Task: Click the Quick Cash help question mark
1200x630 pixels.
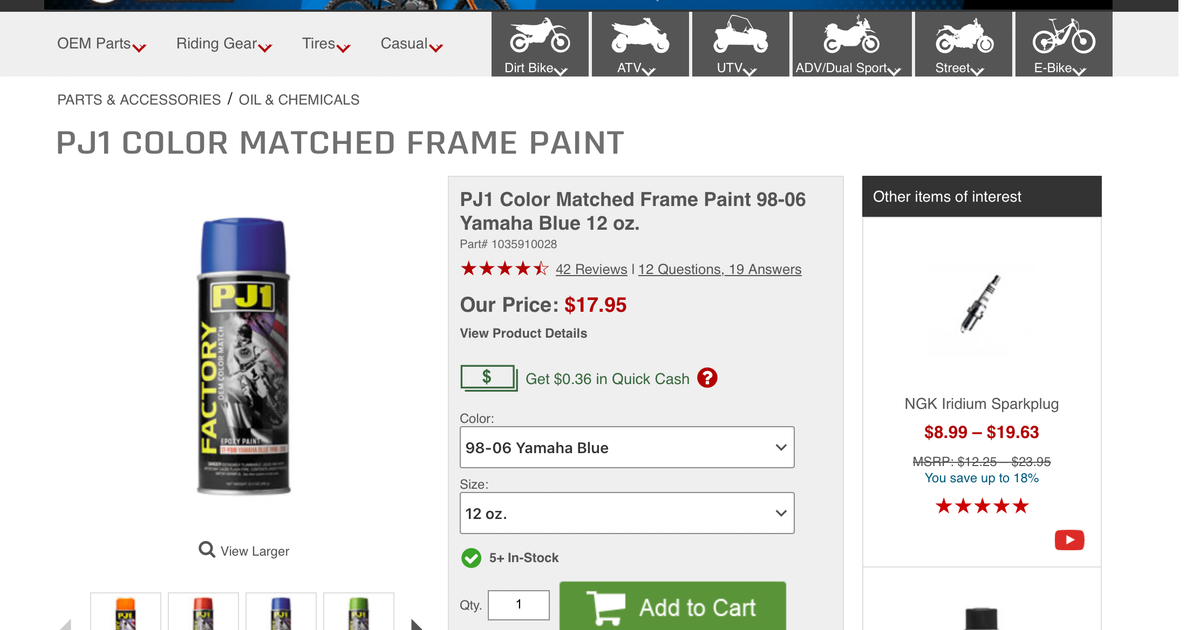Action: [x=707, y=378]
